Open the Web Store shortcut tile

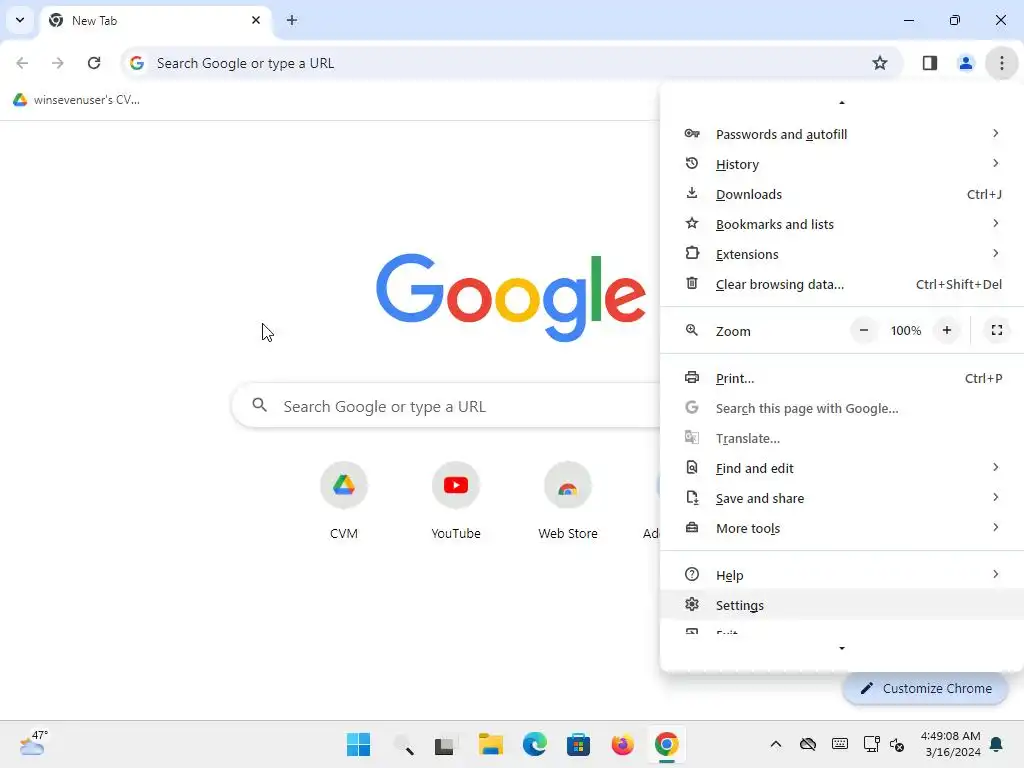[568, 502]
